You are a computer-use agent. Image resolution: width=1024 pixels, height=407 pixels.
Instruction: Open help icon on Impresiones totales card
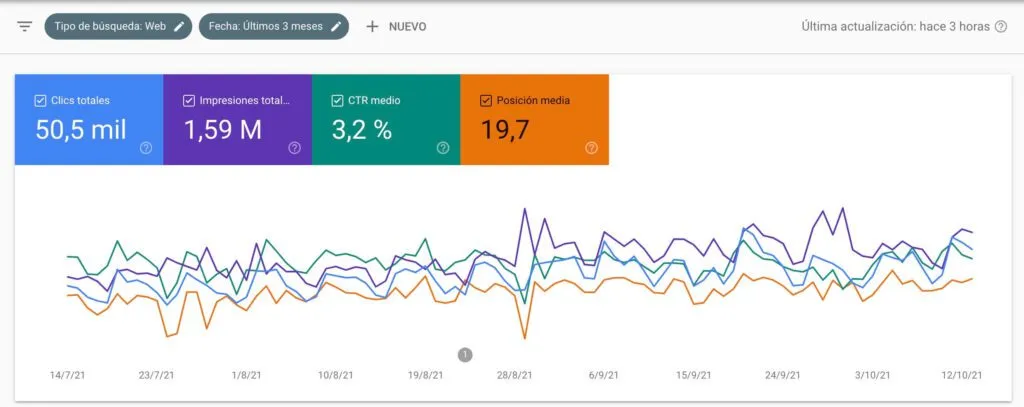coord(295,148)
